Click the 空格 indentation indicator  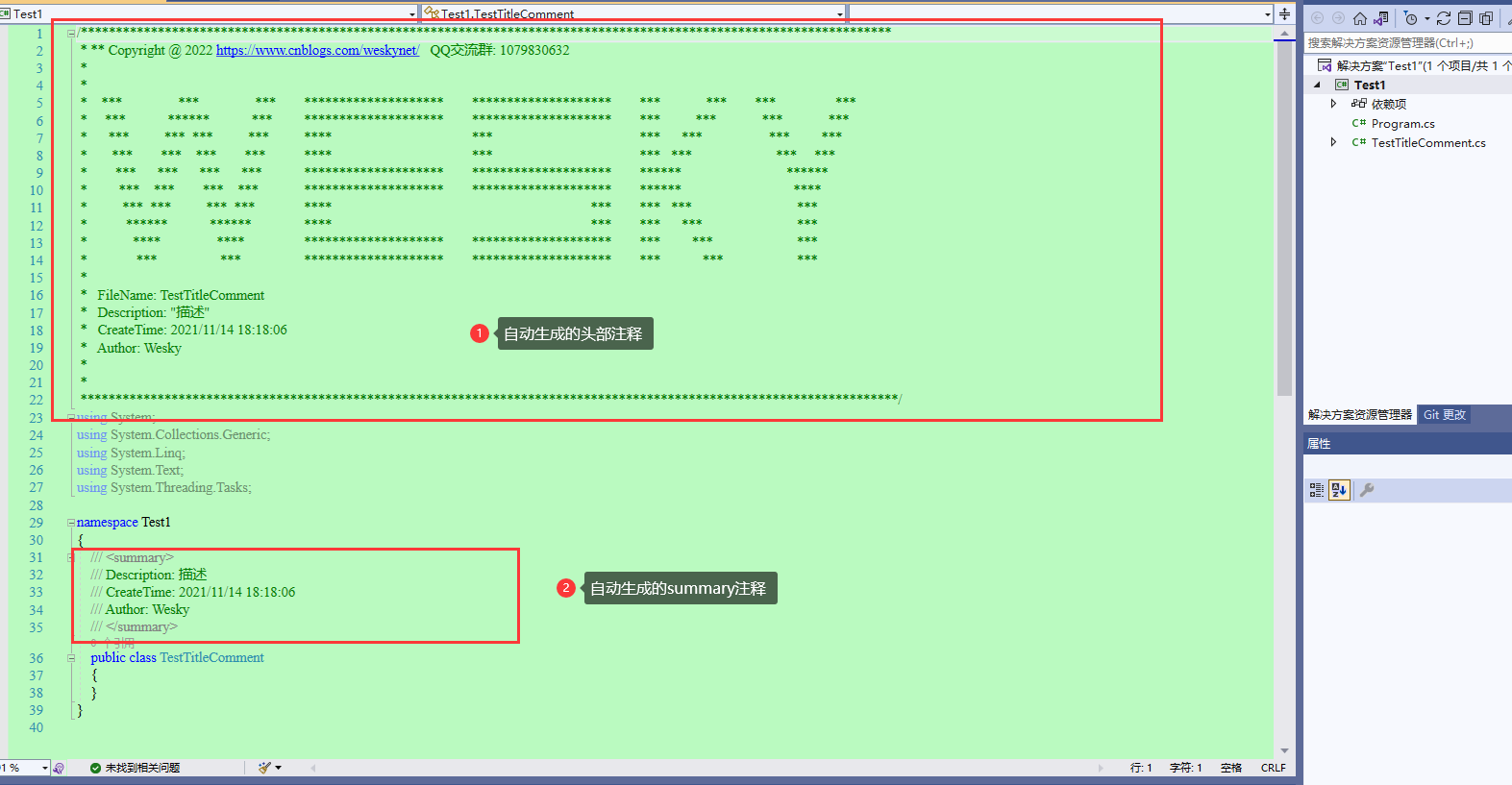click(1231, 768)
